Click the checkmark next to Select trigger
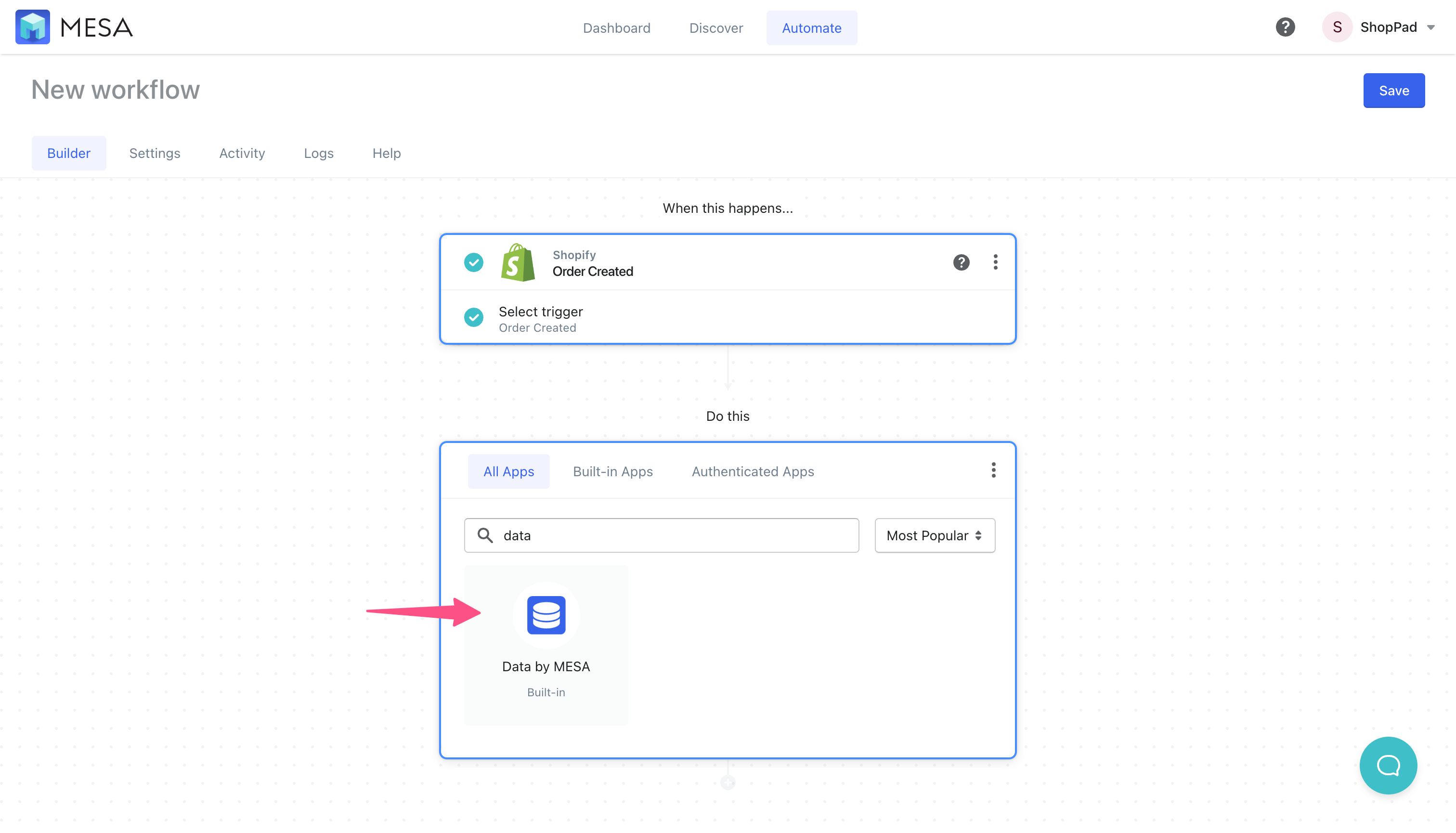 point(474,317)
